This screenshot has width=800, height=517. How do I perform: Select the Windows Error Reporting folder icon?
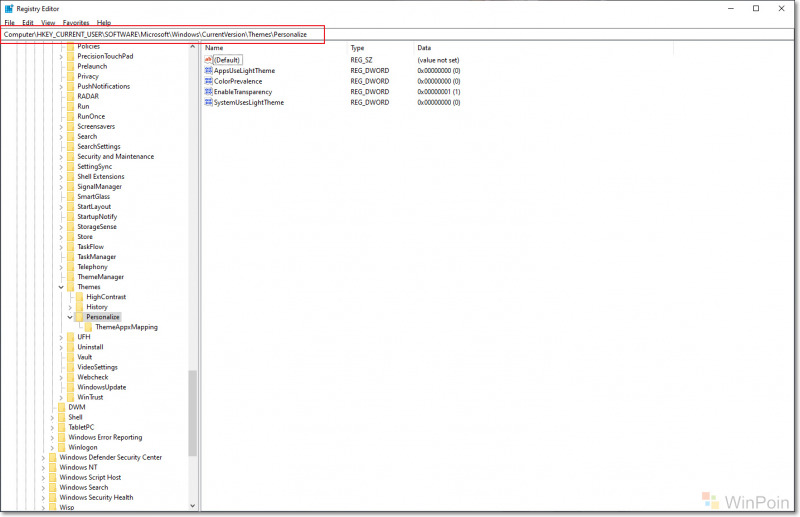click(x=62, y=437)
